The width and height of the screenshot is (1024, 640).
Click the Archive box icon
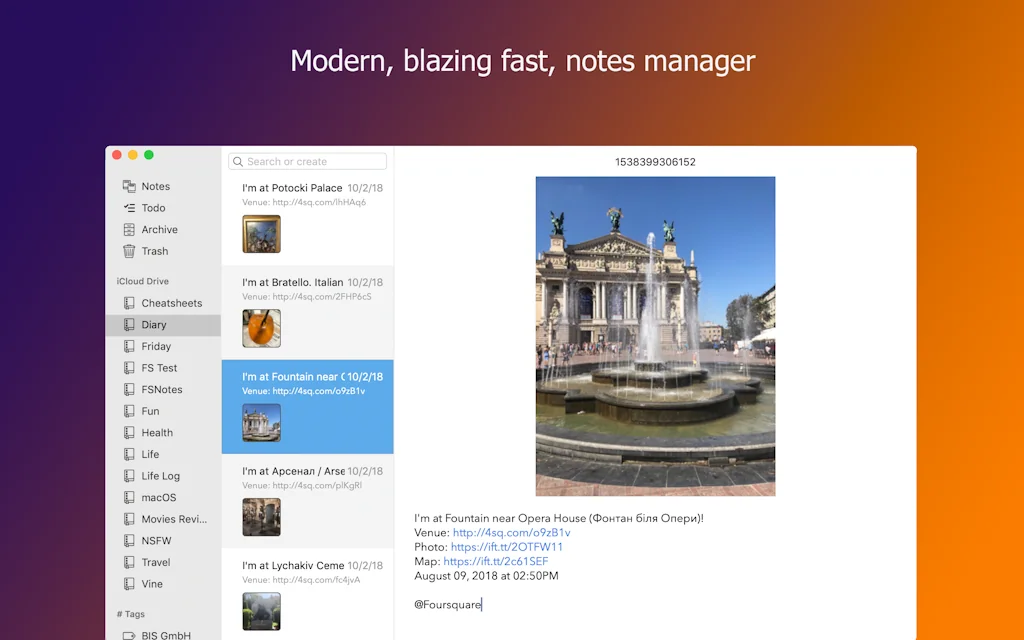pos(129,229)
